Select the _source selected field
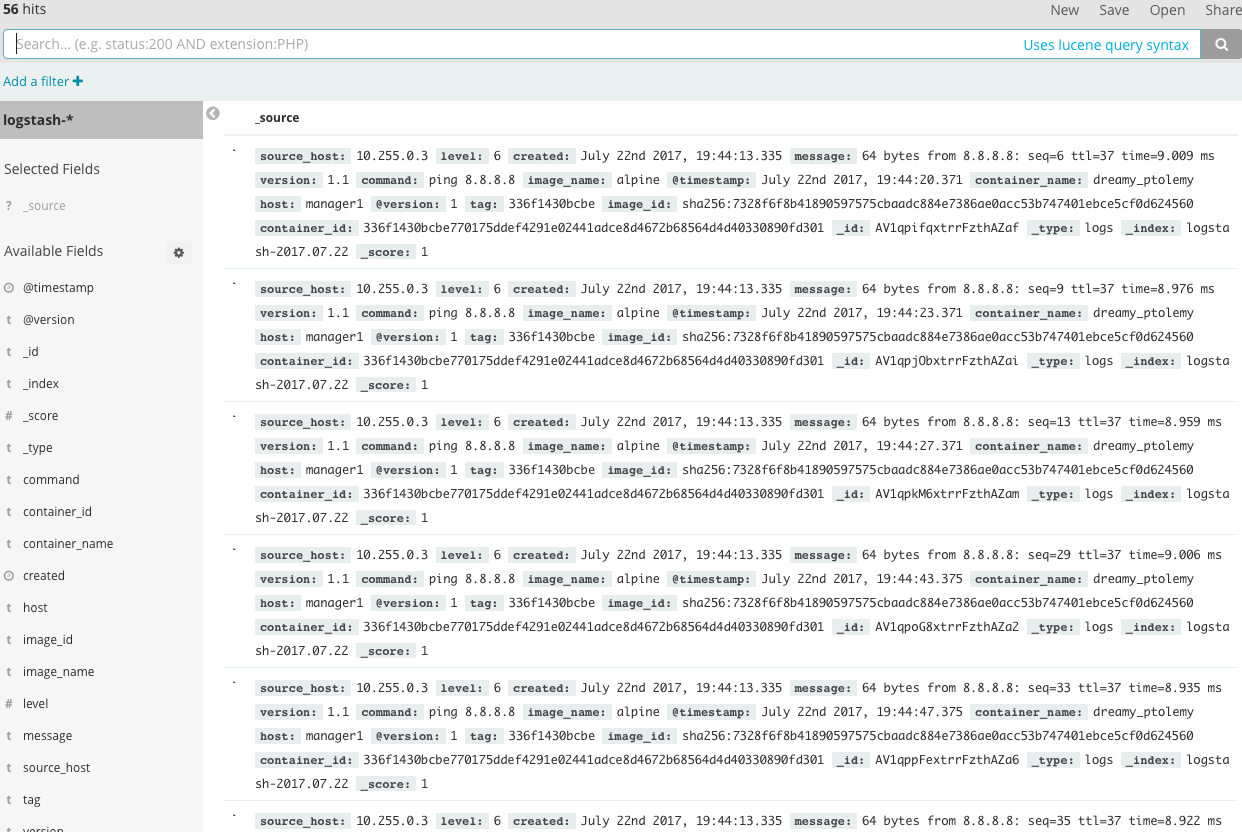Viewport: 1242px width, 832px height. pos(44,206)
